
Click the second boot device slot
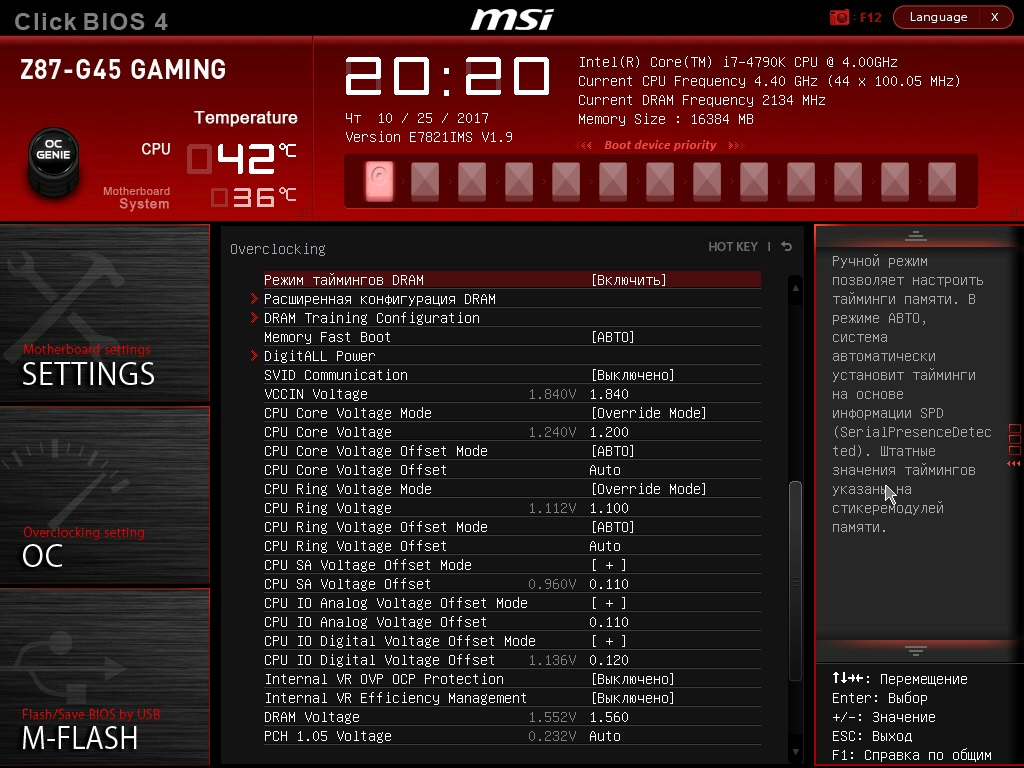click(x=425, y=181)
